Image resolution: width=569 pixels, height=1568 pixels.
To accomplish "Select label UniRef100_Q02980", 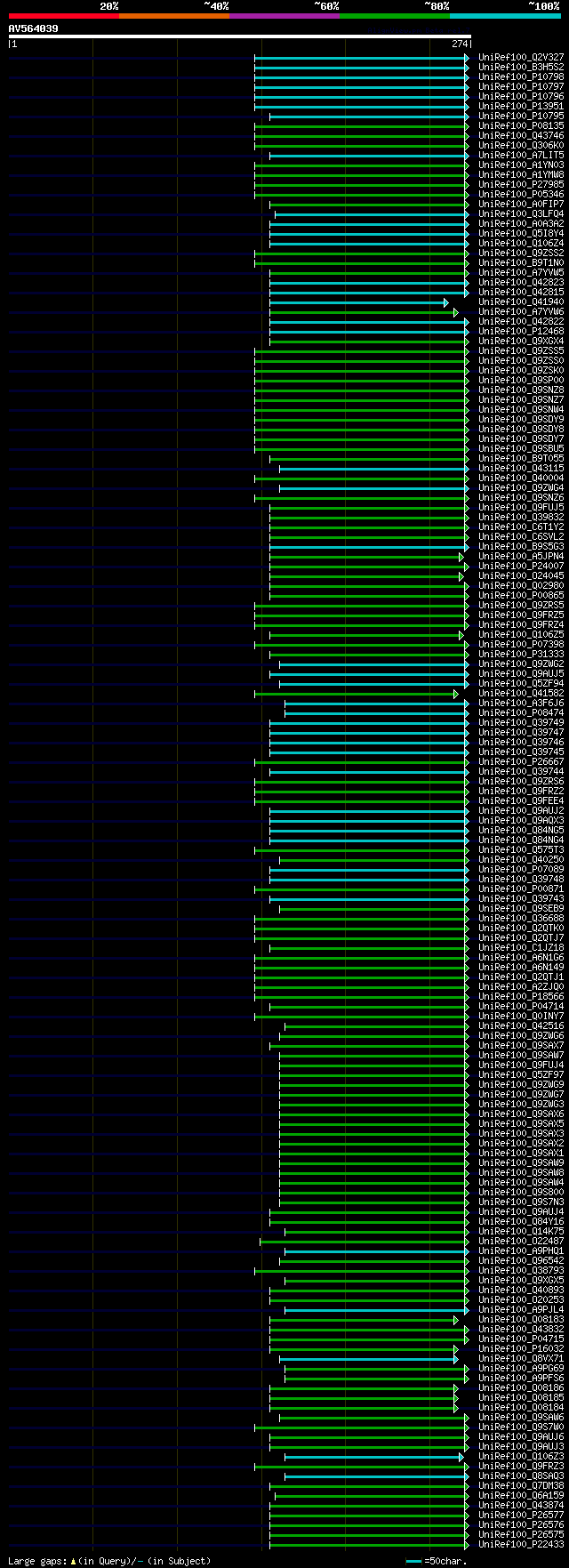I will 521,586.
